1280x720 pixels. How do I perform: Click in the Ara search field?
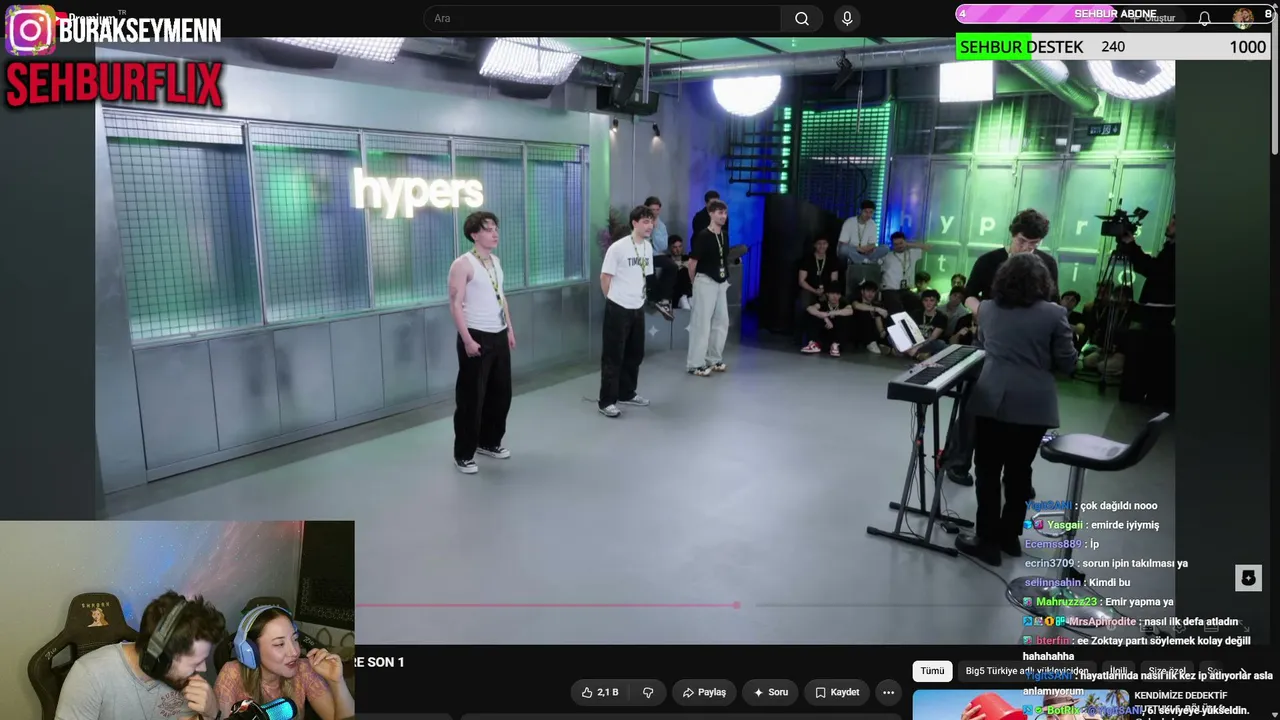(603, 18)
